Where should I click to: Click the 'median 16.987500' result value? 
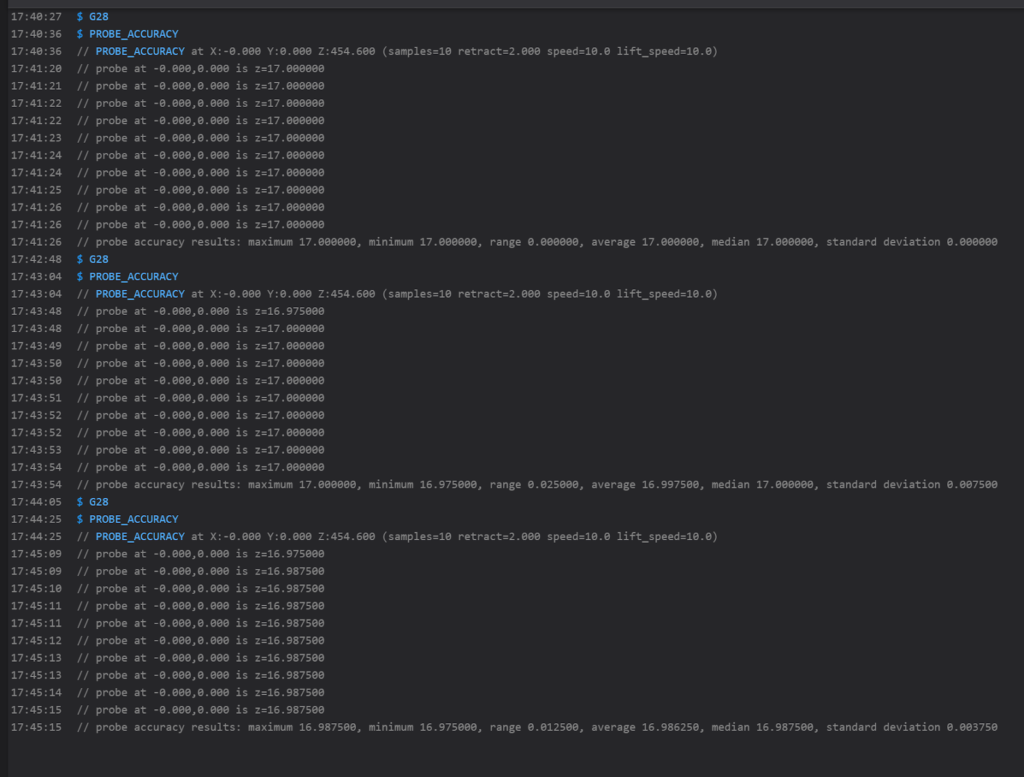pyautogui.click(x=762, y=727)
